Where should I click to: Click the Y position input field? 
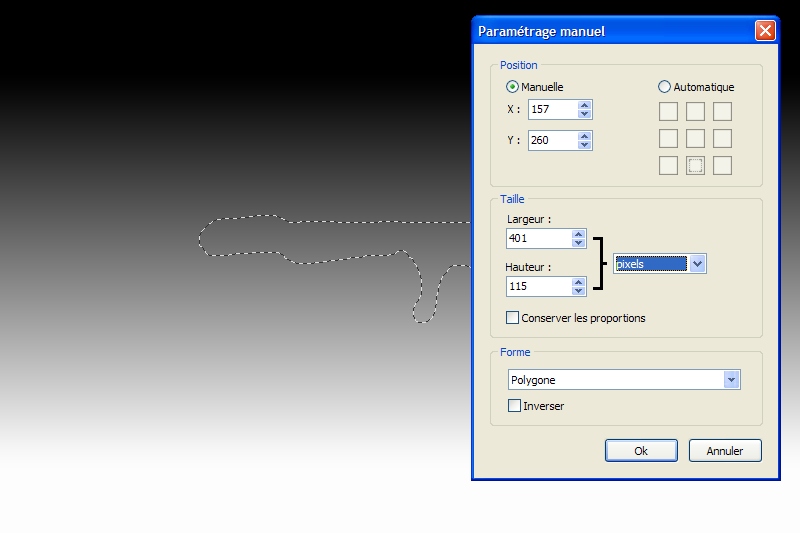(x=553, y=141)
